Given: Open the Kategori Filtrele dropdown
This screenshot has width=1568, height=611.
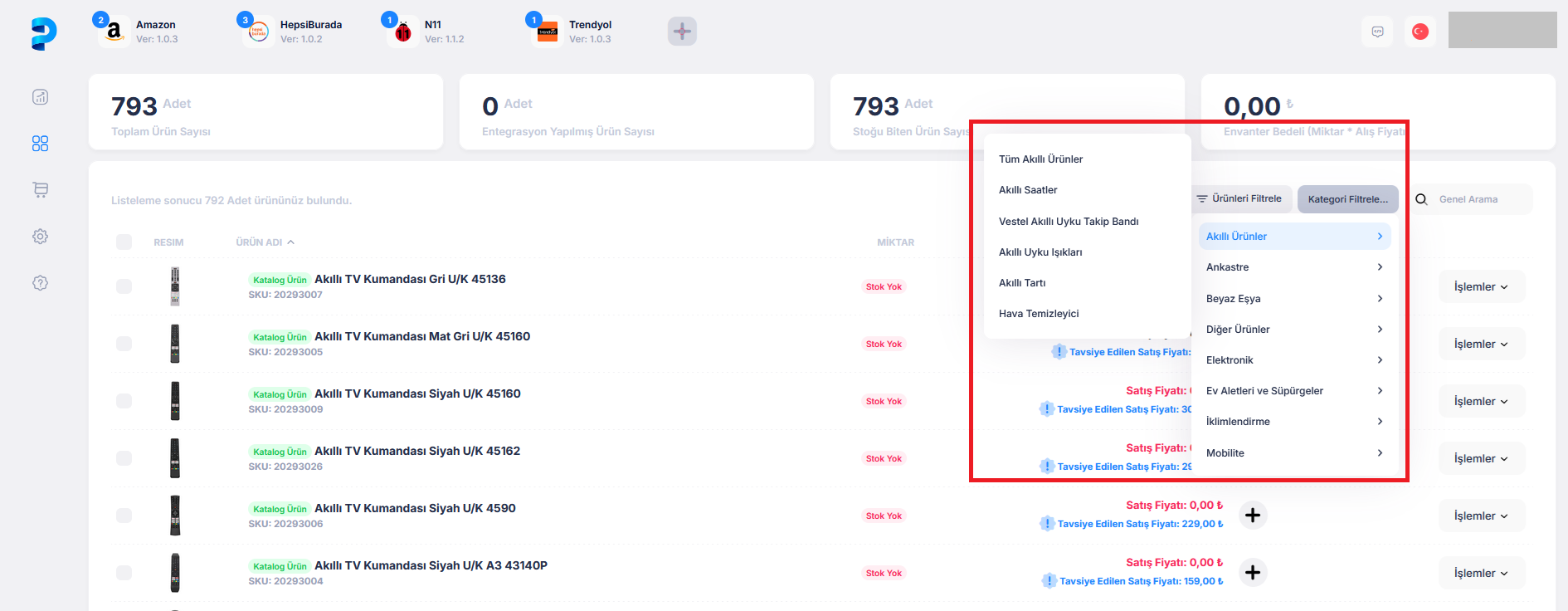Looking at the screenshot, I should click(1347, 199).
